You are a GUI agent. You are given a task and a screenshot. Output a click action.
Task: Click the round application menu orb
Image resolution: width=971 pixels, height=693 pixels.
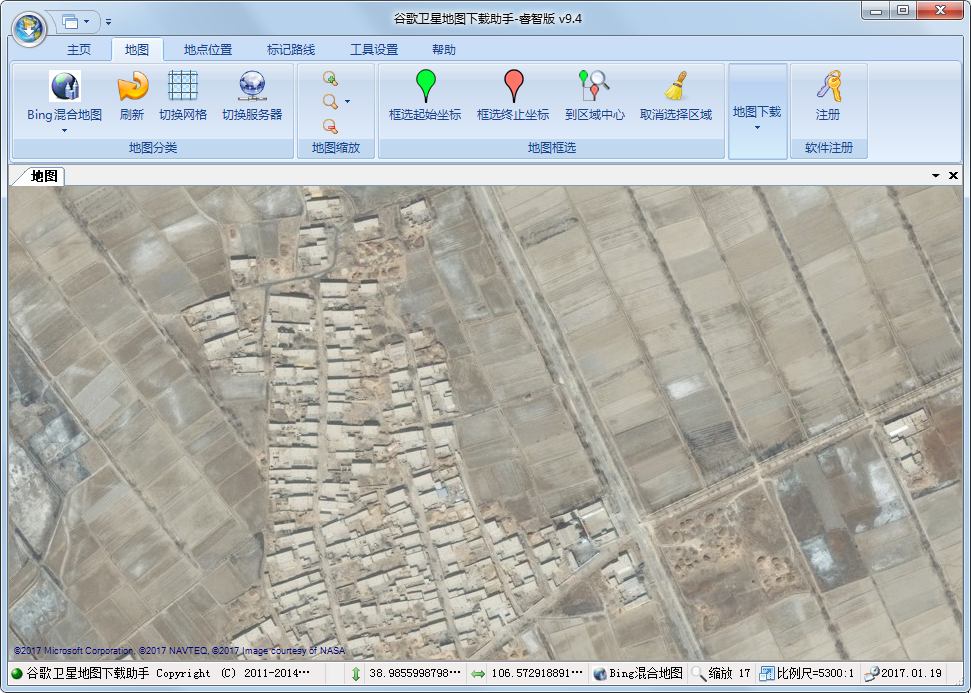click(x=30, y=24)
